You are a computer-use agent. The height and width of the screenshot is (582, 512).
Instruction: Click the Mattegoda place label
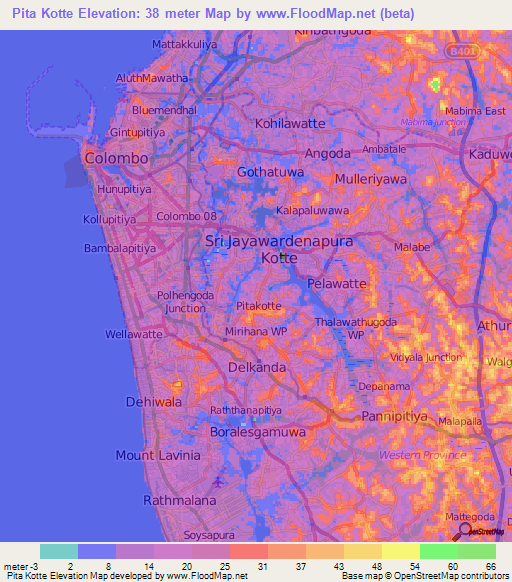point(470,517)
